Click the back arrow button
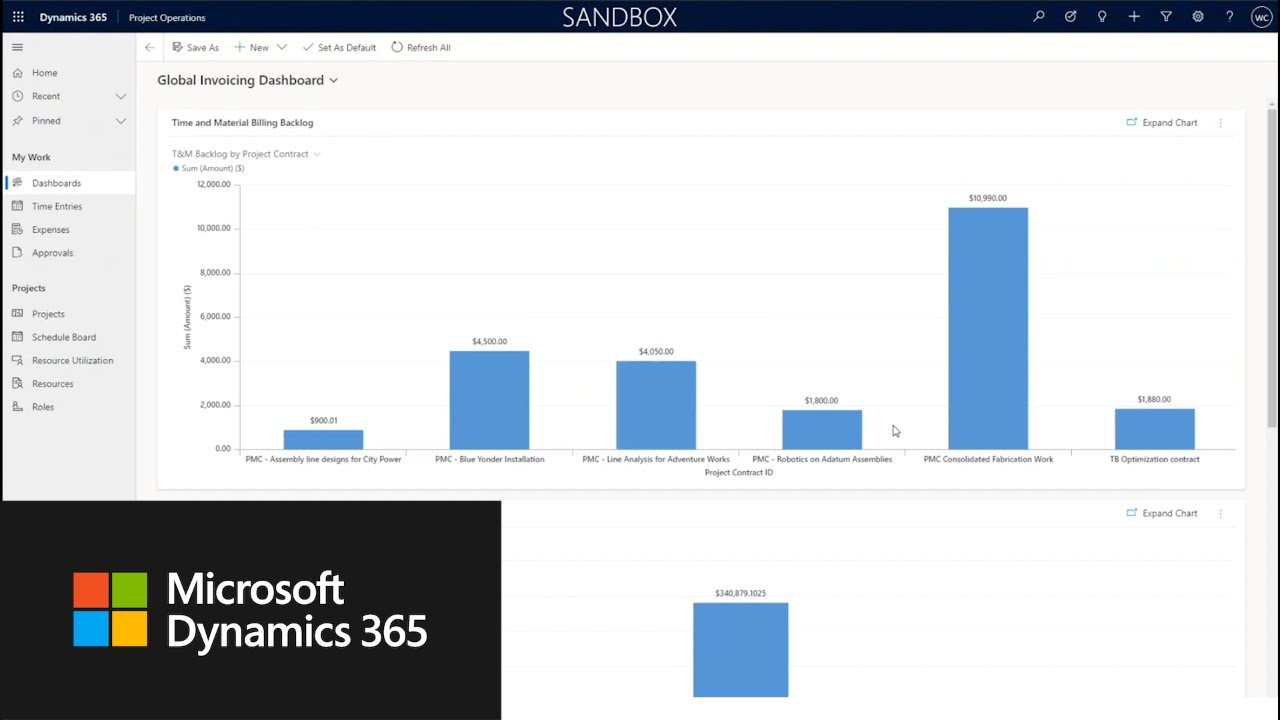The image size is (1280, 720). (x=150, y=47)
